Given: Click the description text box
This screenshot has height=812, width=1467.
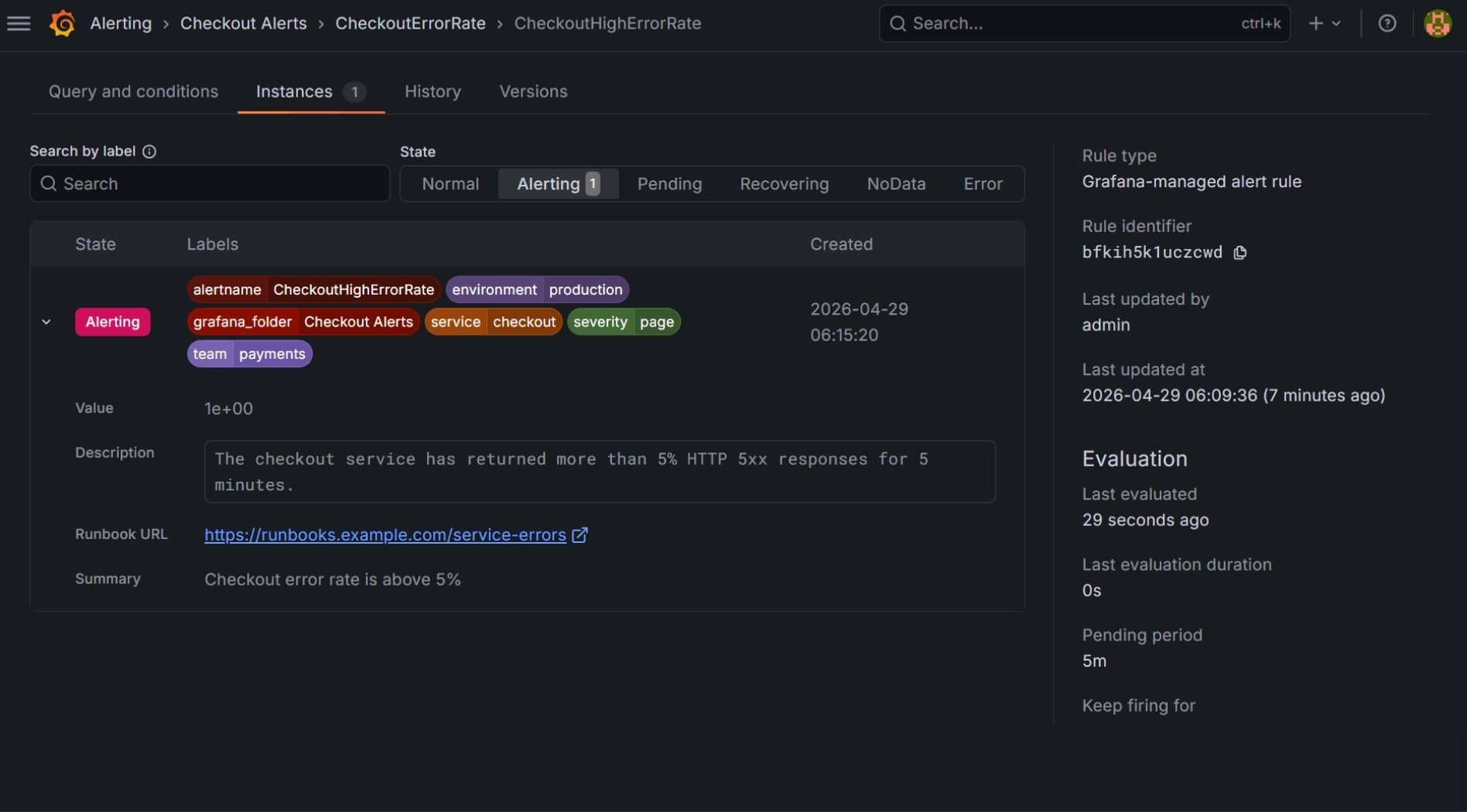Looking at the screenshot, I should [600, 473].
